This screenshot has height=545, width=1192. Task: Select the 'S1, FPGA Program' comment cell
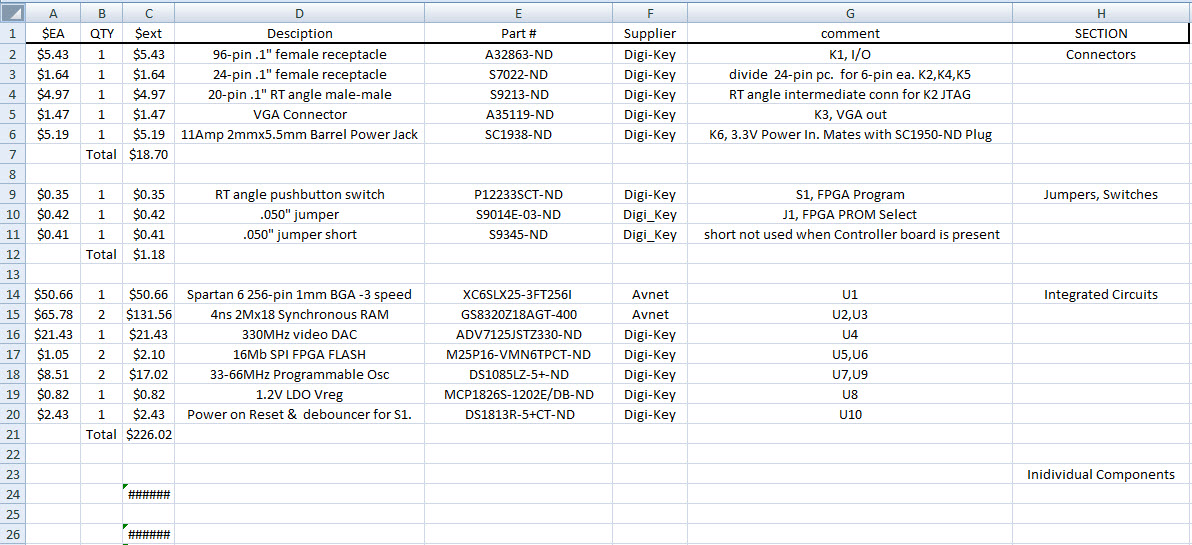849,194
